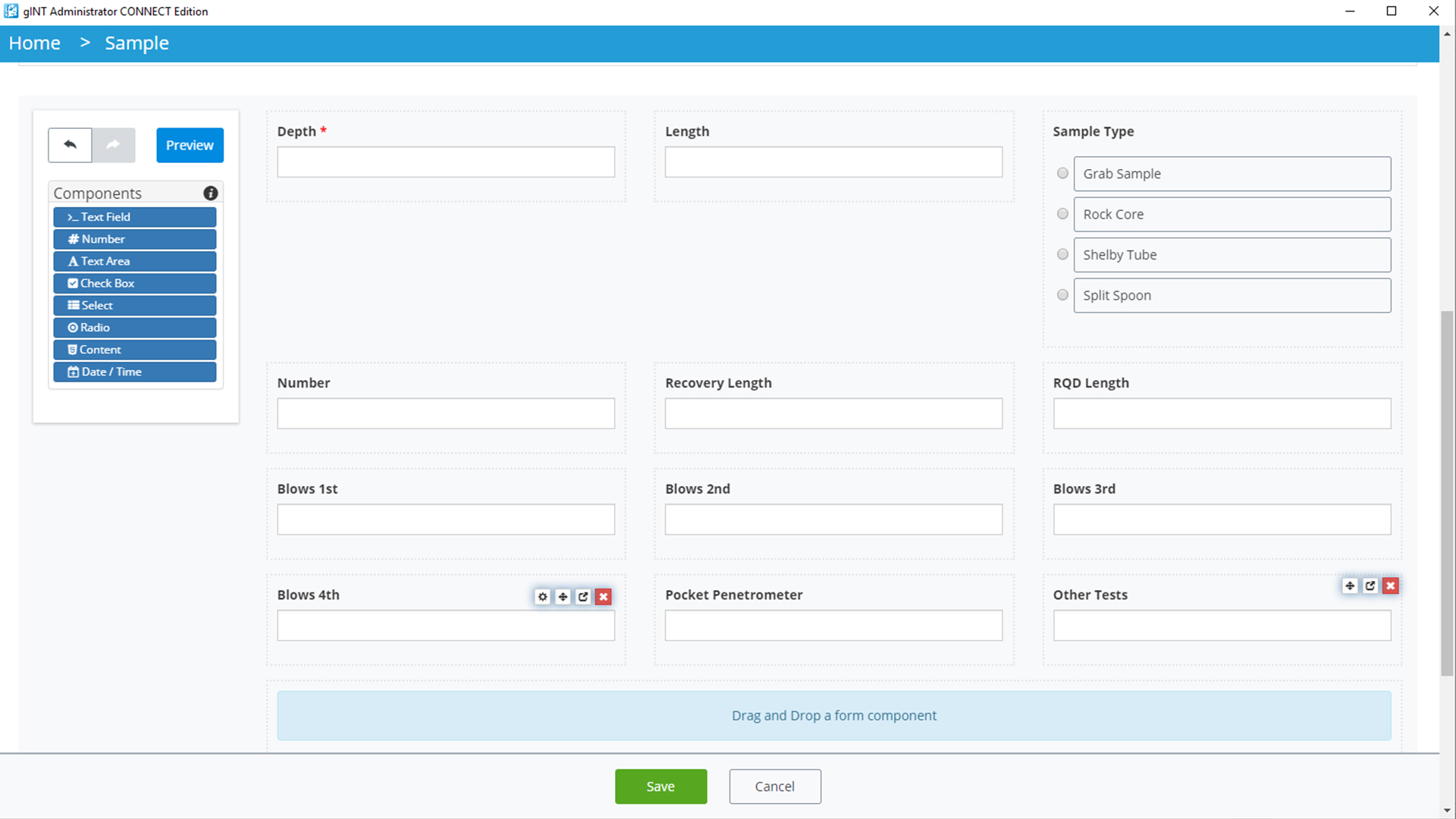Delete the Blows 4th field
1456x819 pixels.
pos(604,597)
